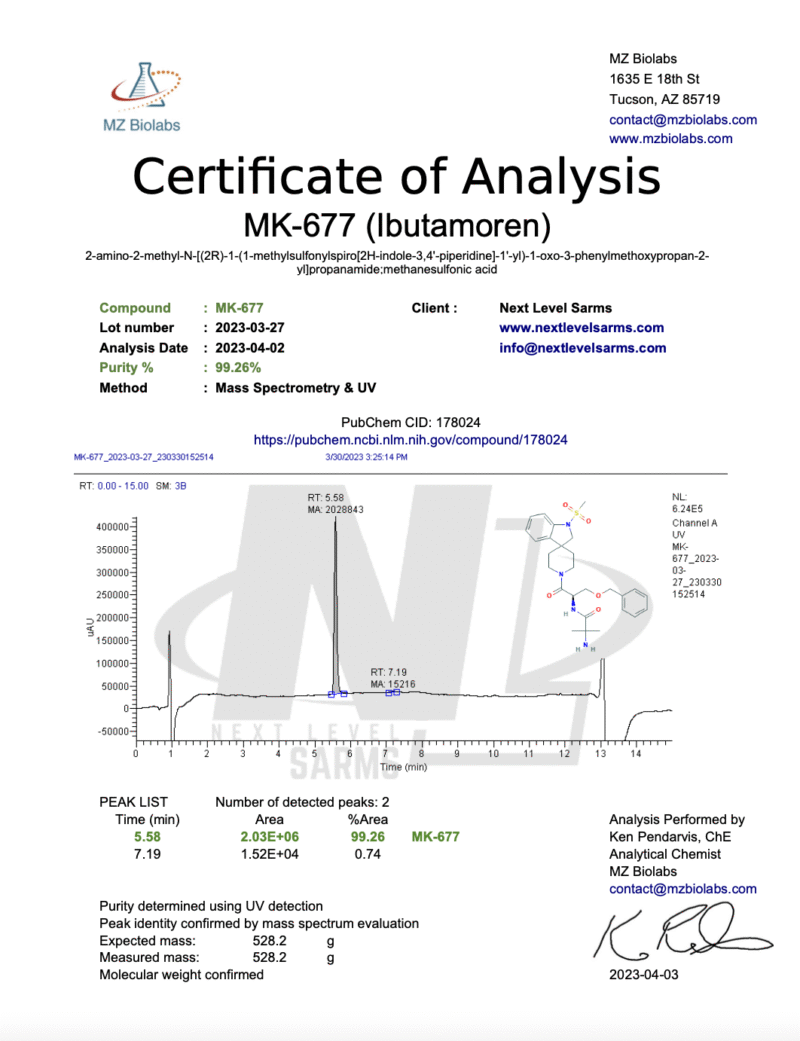This screenshot has width=800, height=1041.
Task: Select the lot number value 2023-03-27
Action: pyautogui.click(x=250, y=328)
